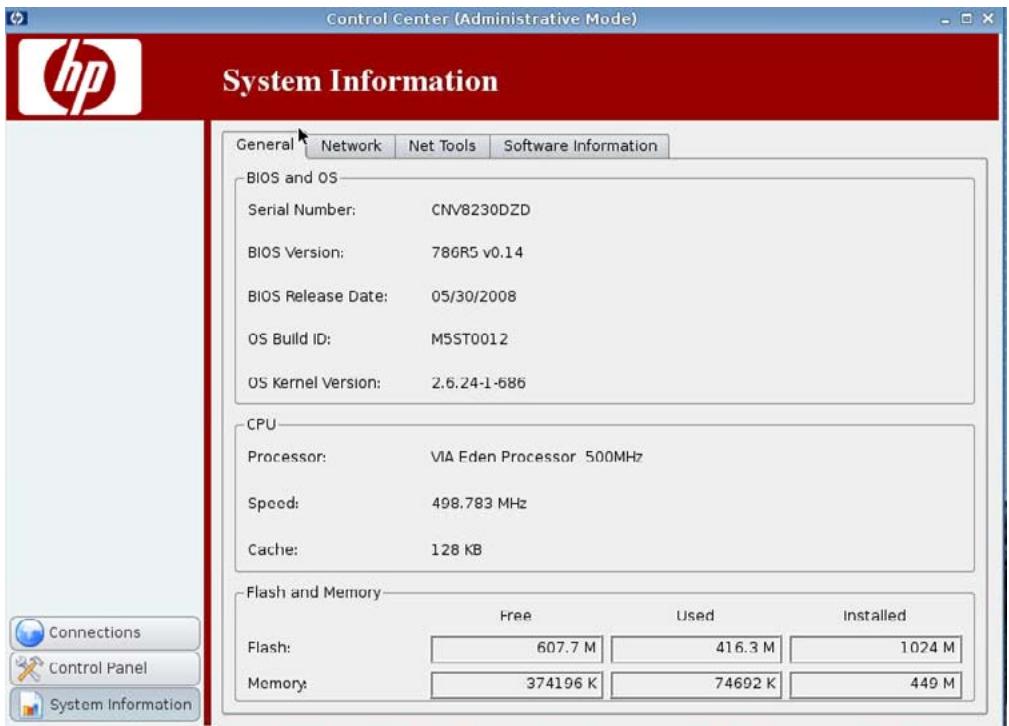Click the Memory Free field 374196 K
Image resolution: width=1009 pixels, height=726 pixels.
[517, 684]
